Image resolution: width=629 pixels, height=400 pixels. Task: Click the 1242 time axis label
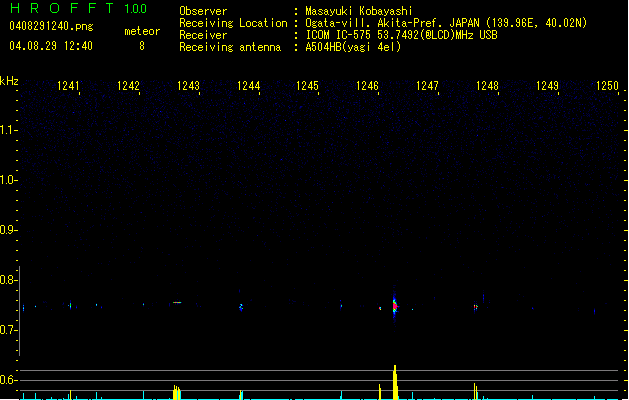point(128,86)
